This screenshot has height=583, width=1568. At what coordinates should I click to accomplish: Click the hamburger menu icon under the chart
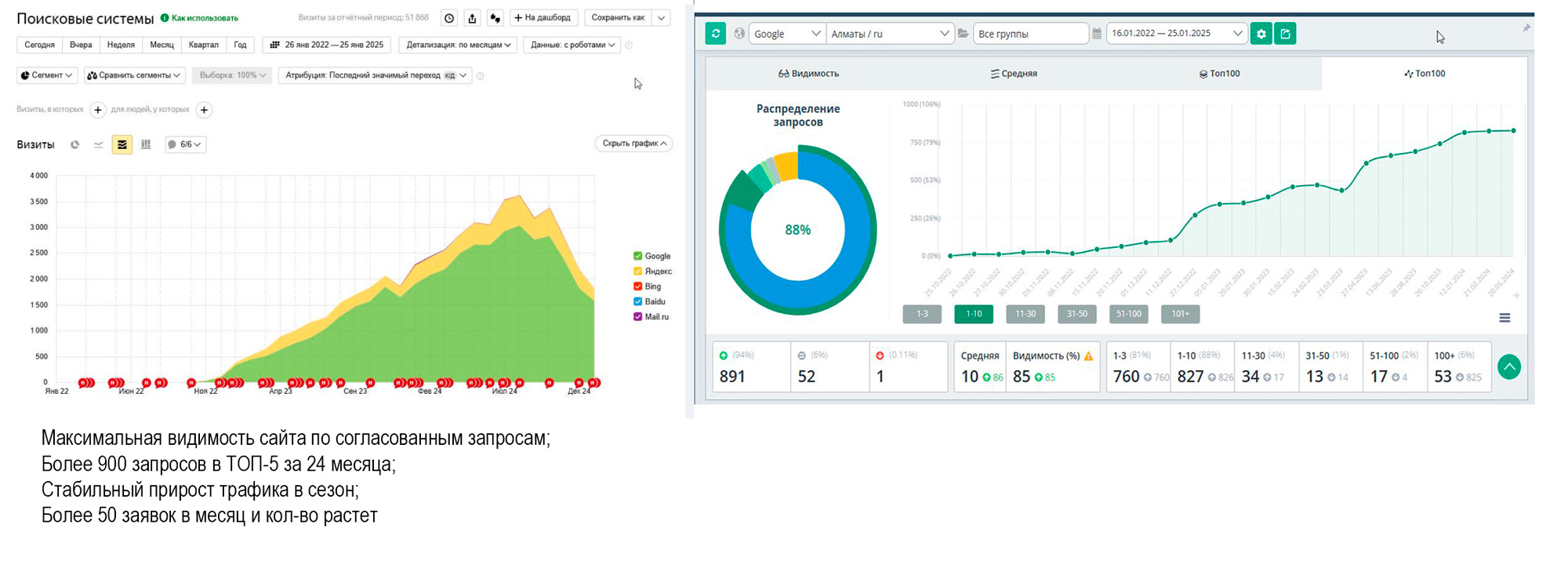1504,318
